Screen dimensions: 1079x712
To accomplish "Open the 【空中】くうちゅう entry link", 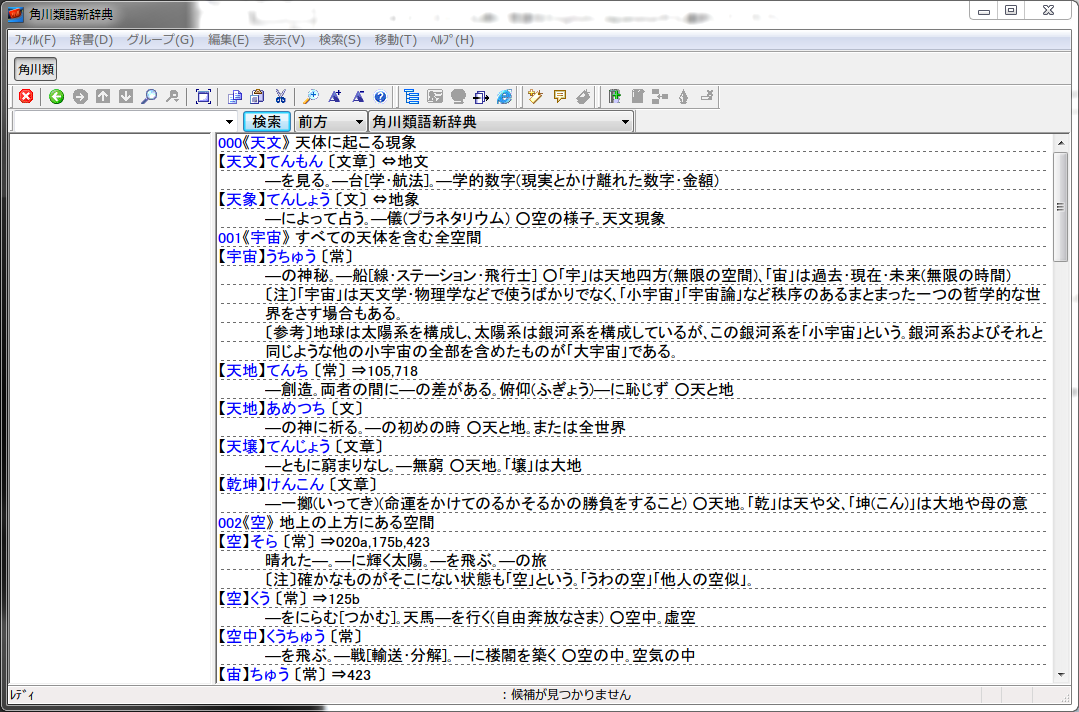I will tap(272, 636).
